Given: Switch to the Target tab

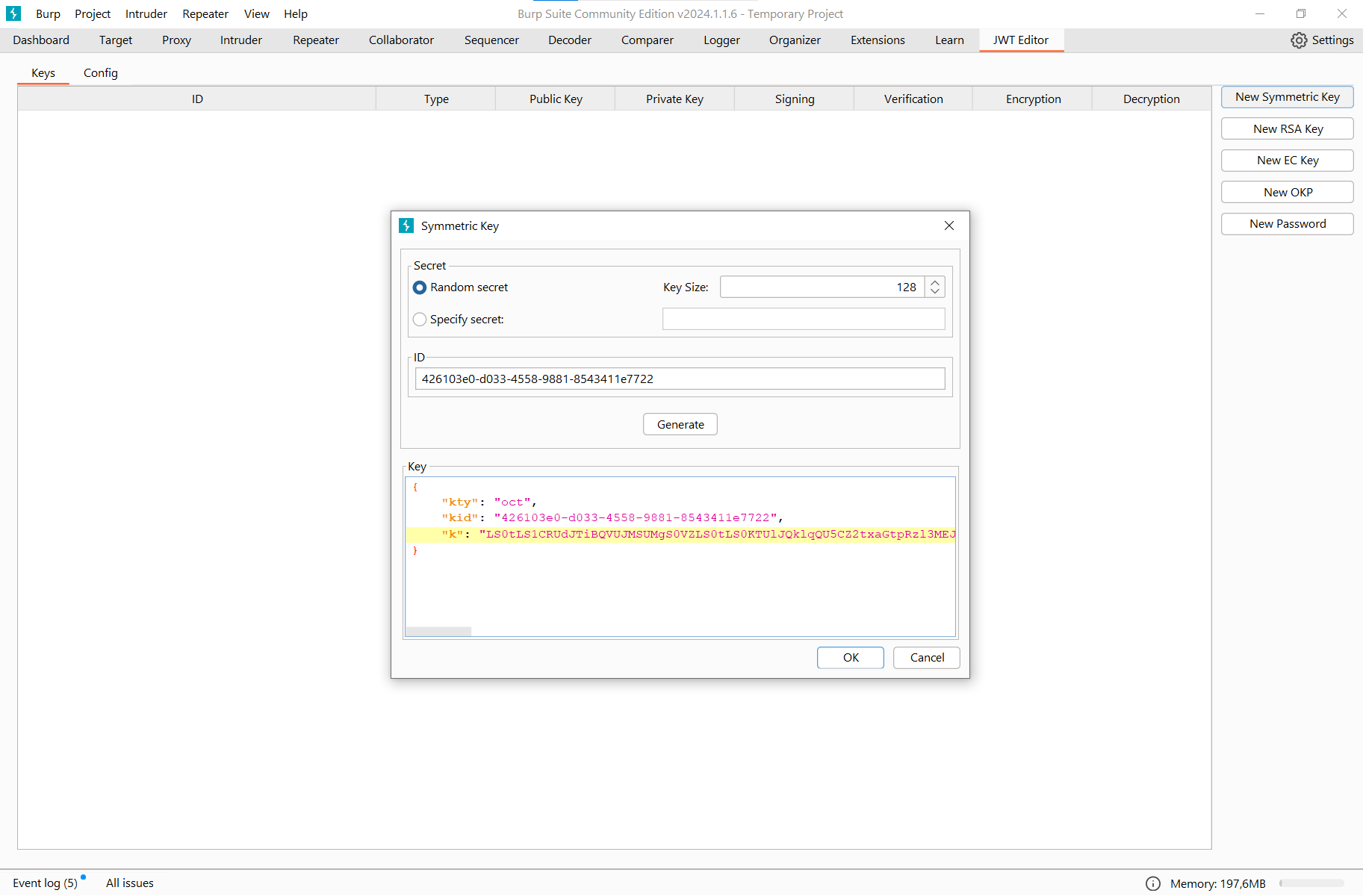Looking at the screenshot, I should click(116, 40).
